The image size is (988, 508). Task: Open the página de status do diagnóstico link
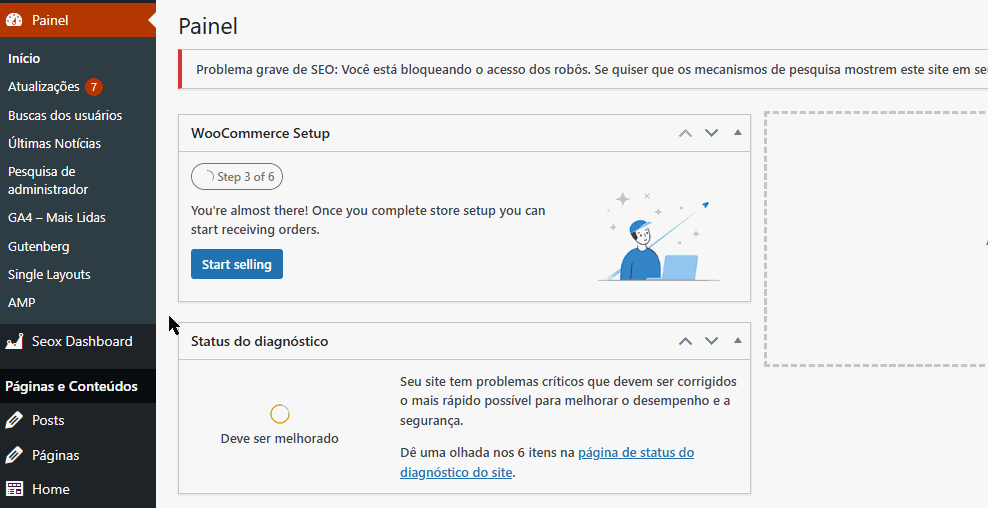tap(547, 462)
